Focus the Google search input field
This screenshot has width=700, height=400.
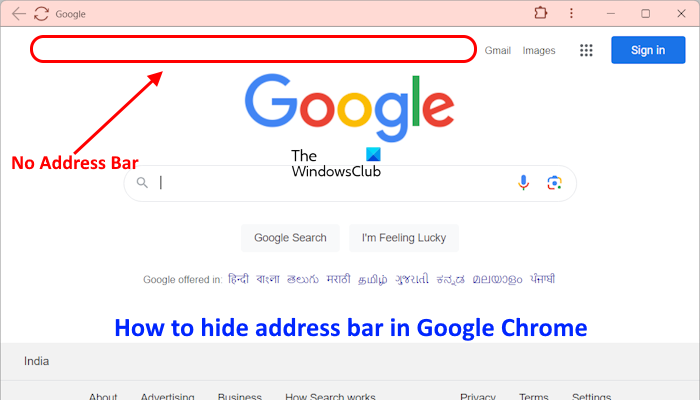point(335,183)
